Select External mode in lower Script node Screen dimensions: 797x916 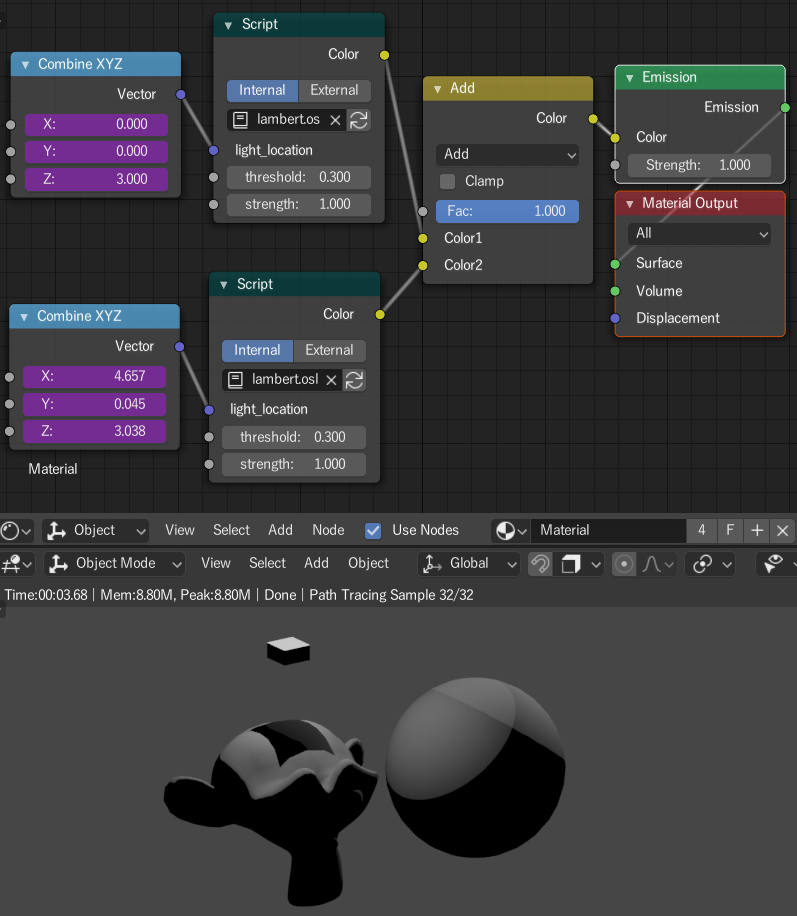coord(329,351)
